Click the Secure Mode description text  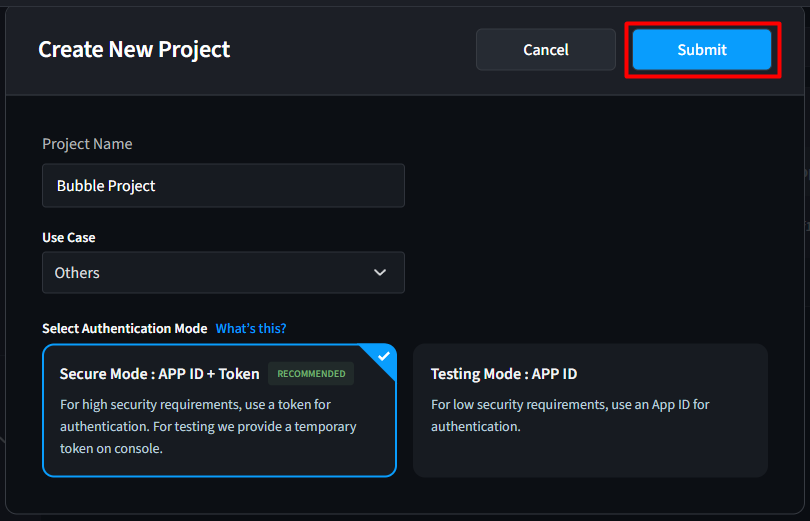point(208,427)
